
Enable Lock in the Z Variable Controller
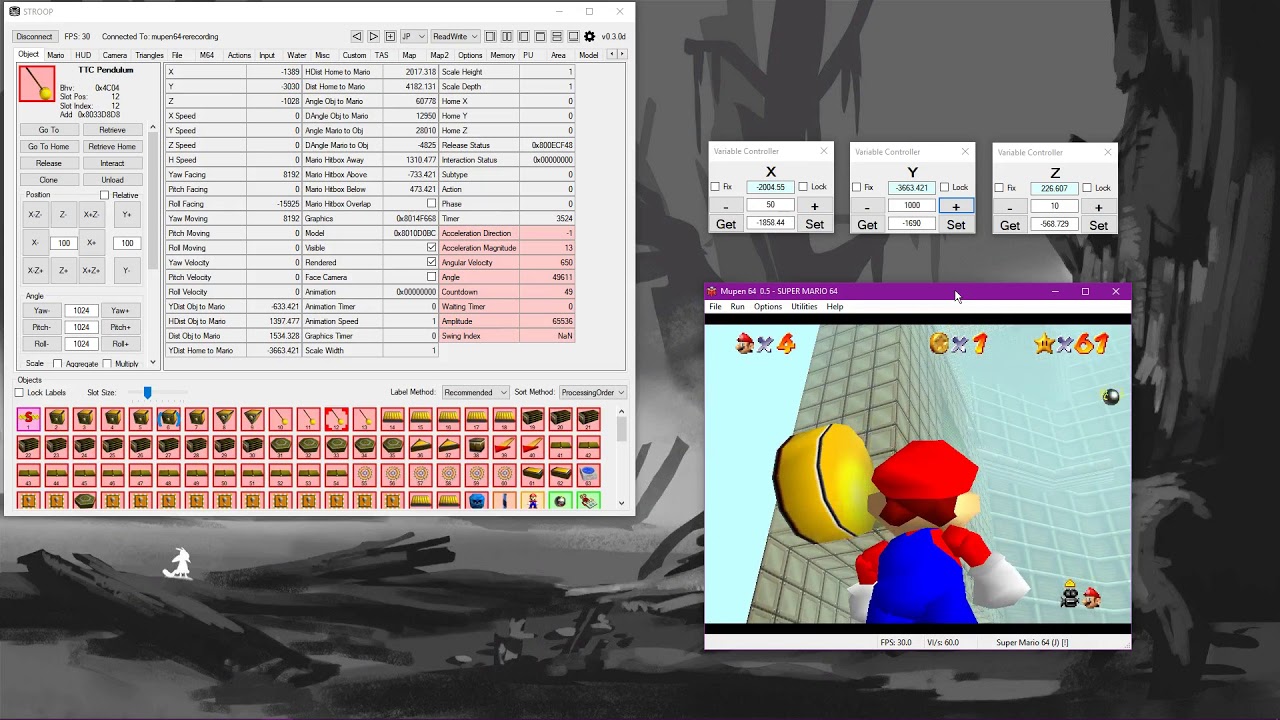[x=1087, y=188]
